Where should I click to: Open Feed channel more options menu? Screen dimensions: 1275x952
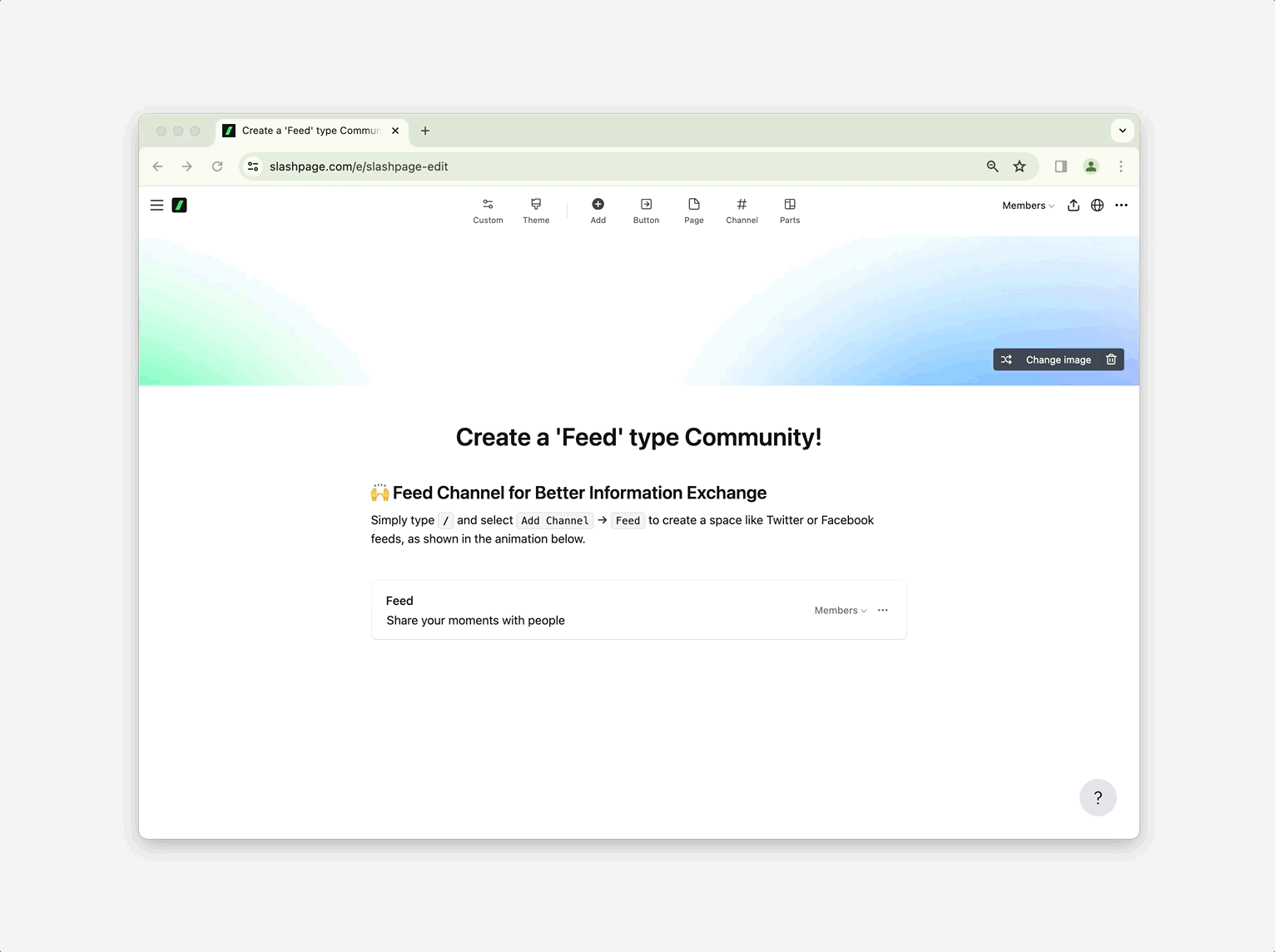[x=883, y=610]
